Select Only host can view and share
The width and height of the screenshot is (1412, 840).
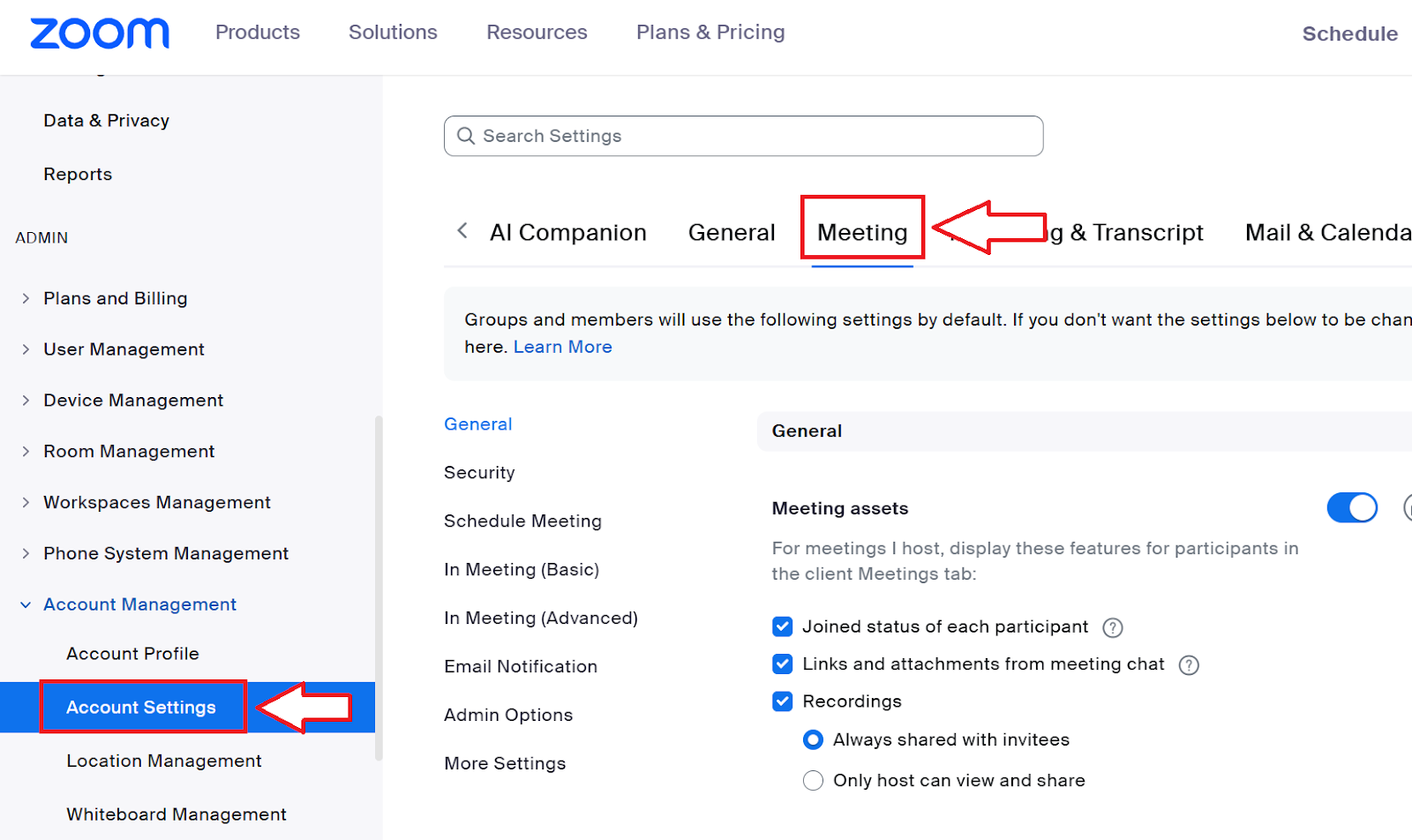coord(812,780)
